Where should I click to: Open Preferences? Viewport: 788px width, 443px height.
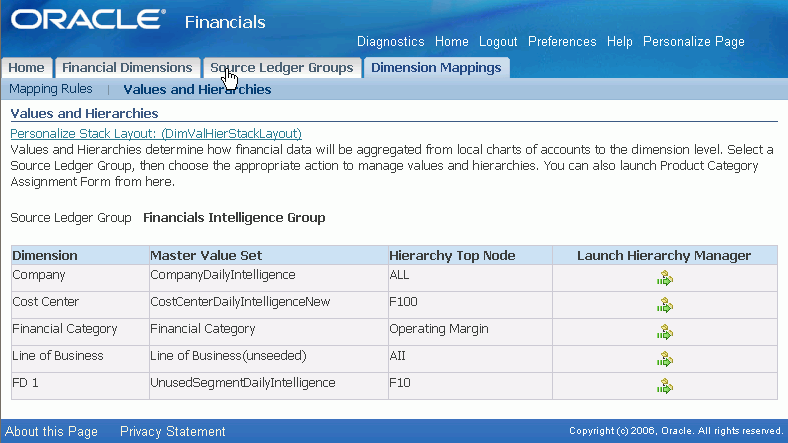pyautogui.click(x=562, y=42)
